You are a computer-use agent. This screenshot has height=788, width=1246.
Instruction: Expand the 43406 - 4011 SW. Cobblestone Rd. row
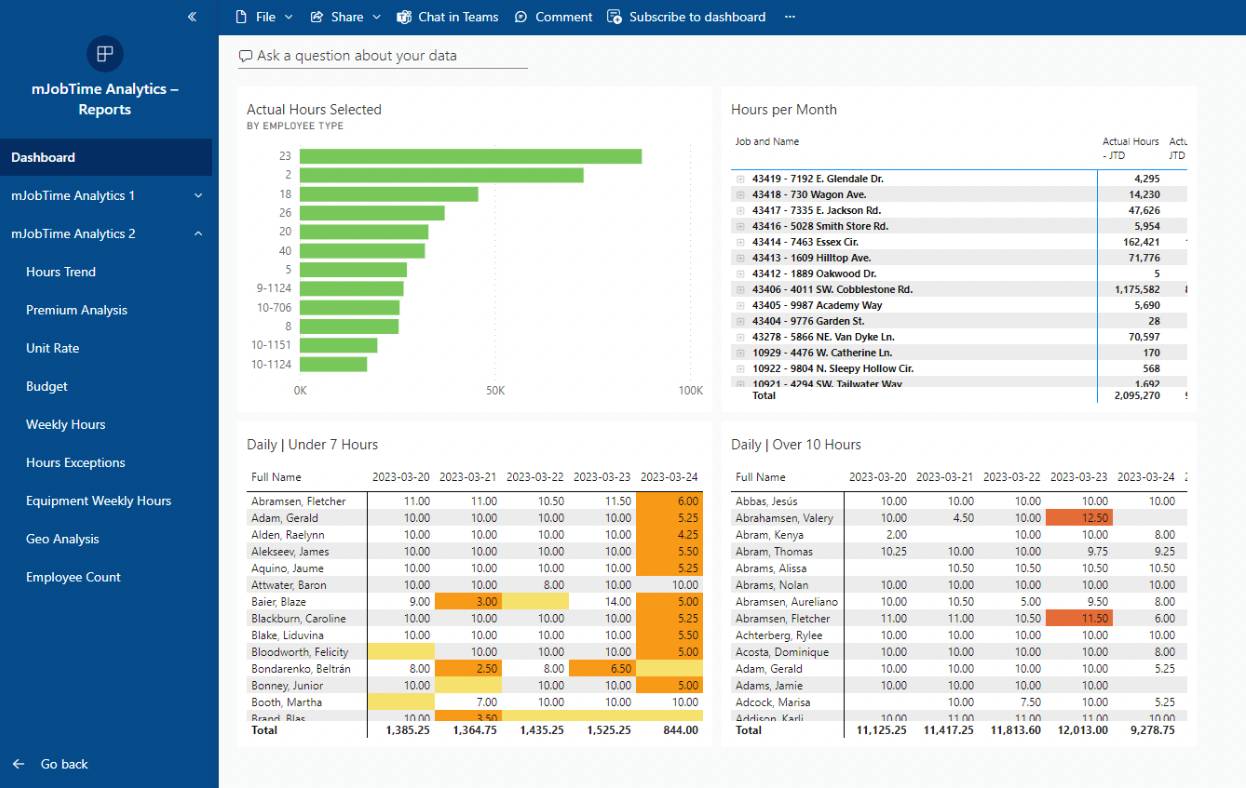(740, 289)
